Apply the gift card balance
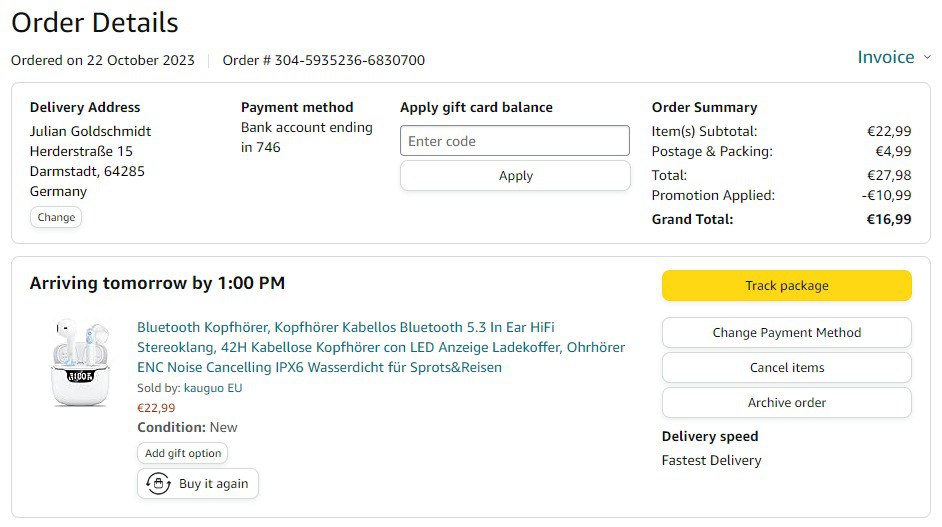 [x=515, y=176]
